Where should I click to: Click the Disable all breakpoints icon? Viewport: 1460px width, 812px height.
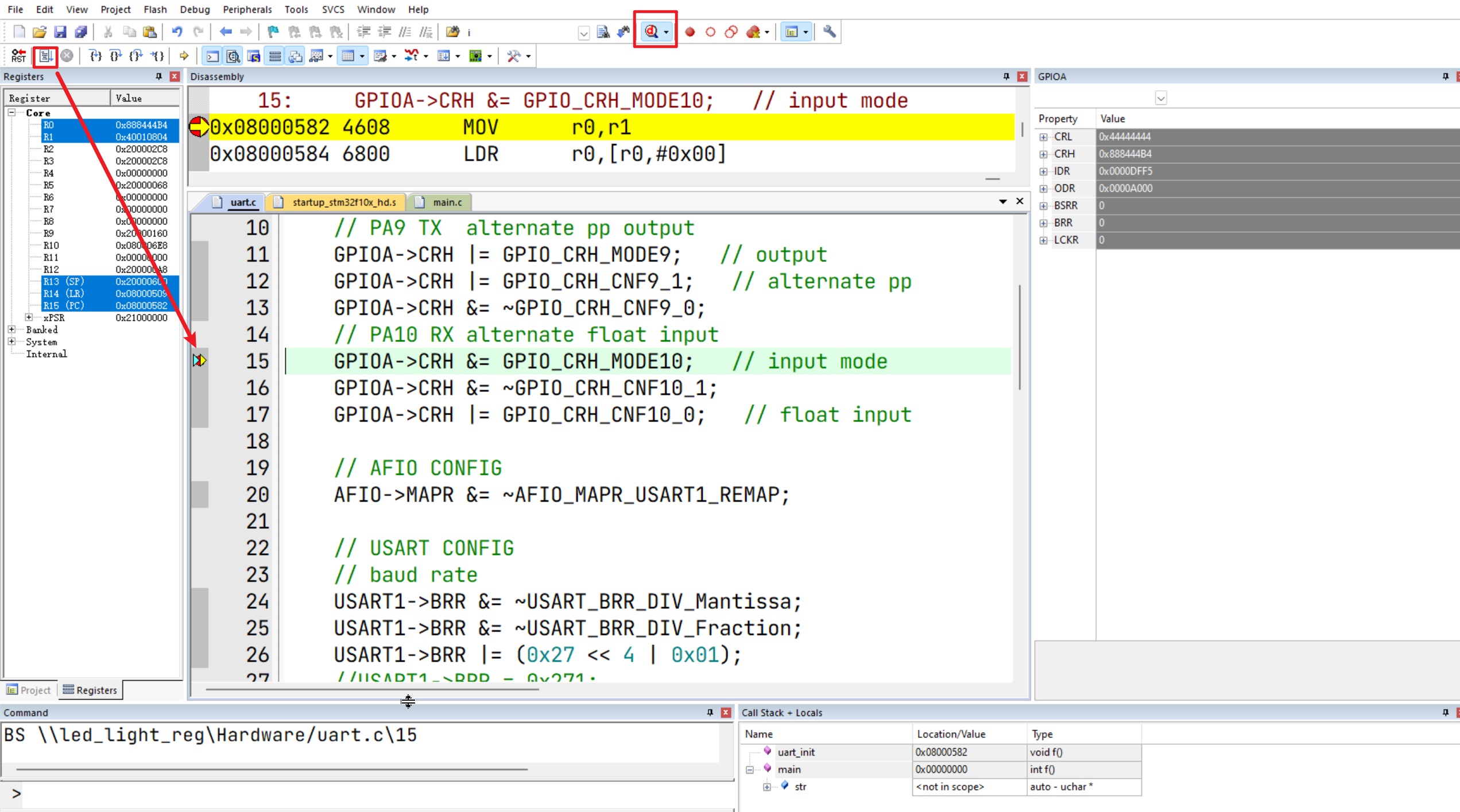point(731,32)
